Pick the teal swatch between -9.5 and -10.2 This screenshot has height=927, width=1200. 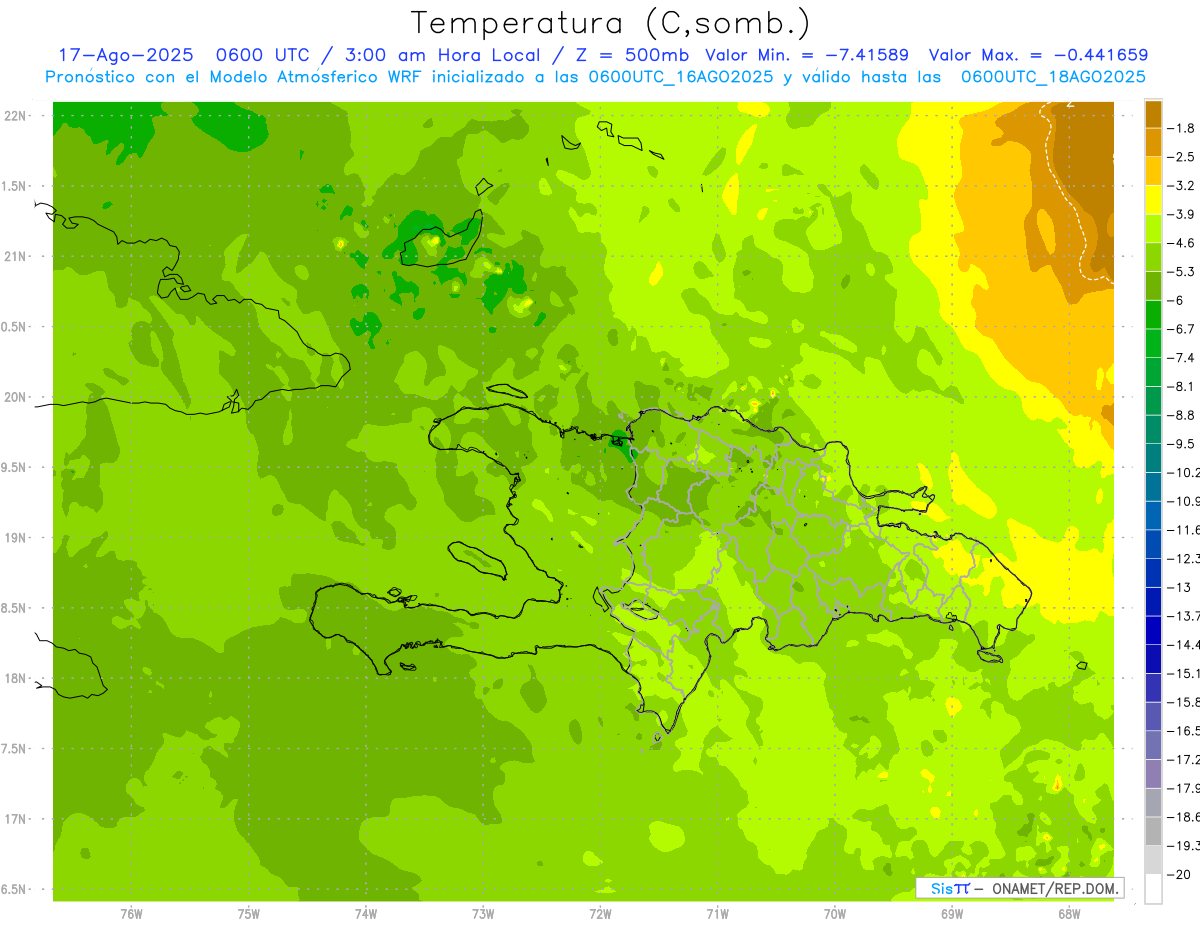click(x=1153, y=458)
